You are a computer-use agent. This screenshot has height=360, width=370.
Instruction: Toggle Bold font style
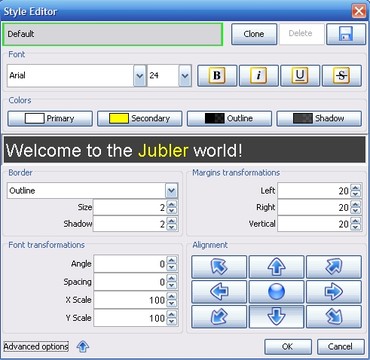pos(217,76)
